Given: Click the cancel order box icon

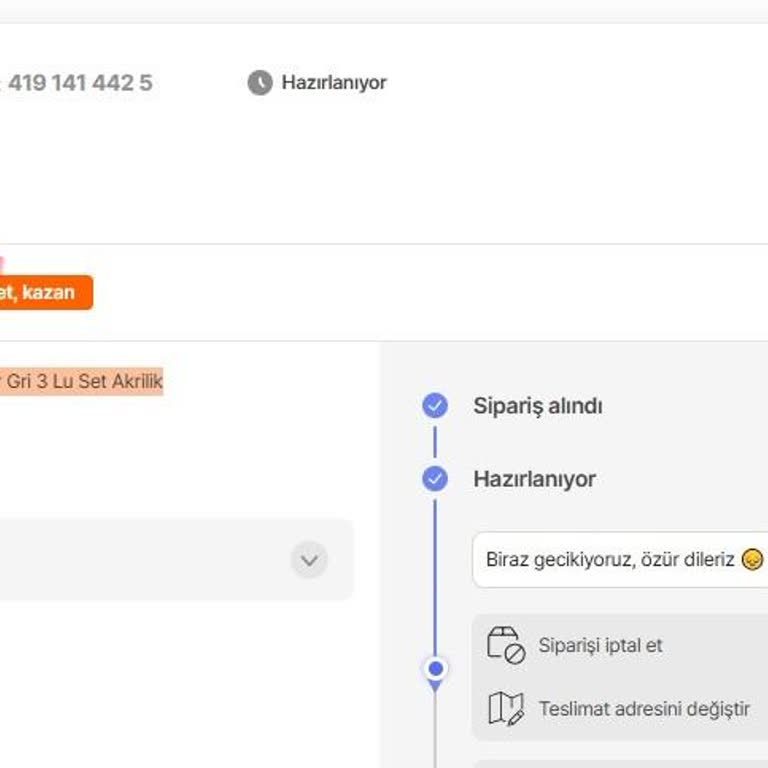Looking at the screenshot, I should 506,645.
